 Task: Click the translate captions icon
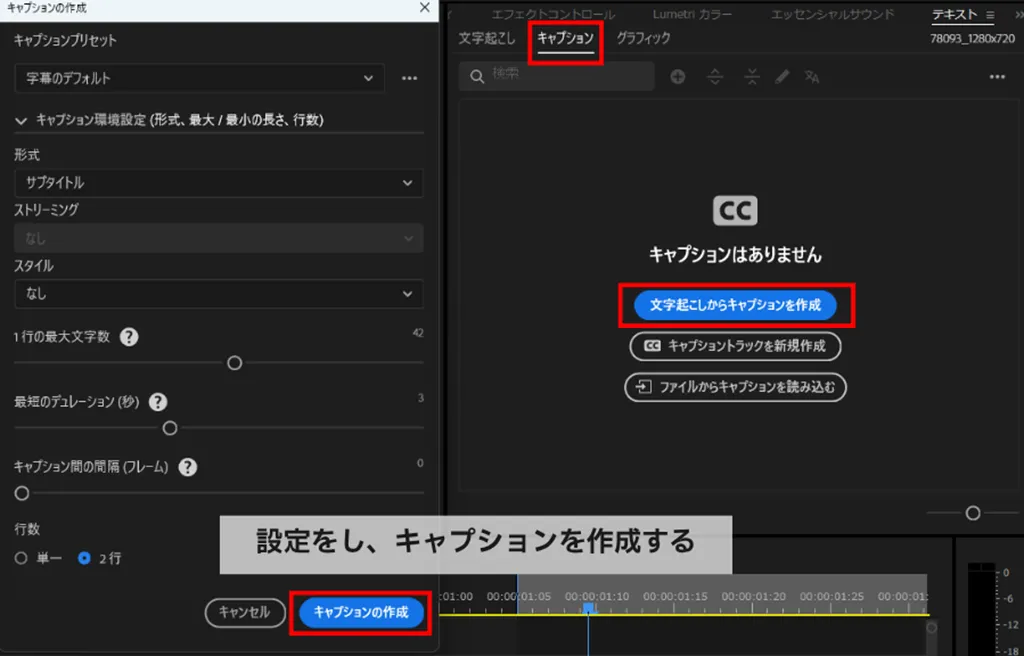(812, 77)
